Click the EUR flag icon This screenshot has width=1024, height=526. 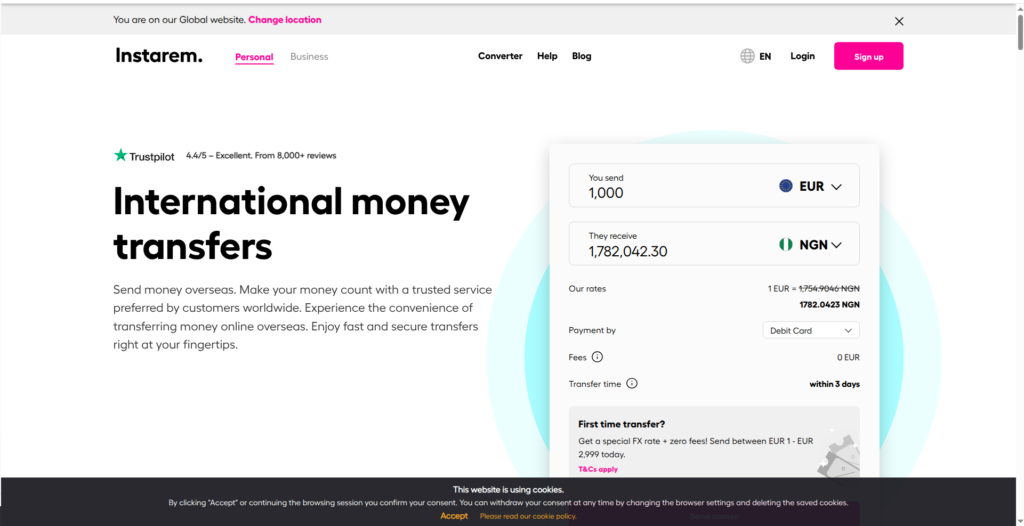(x=786, y=186)
